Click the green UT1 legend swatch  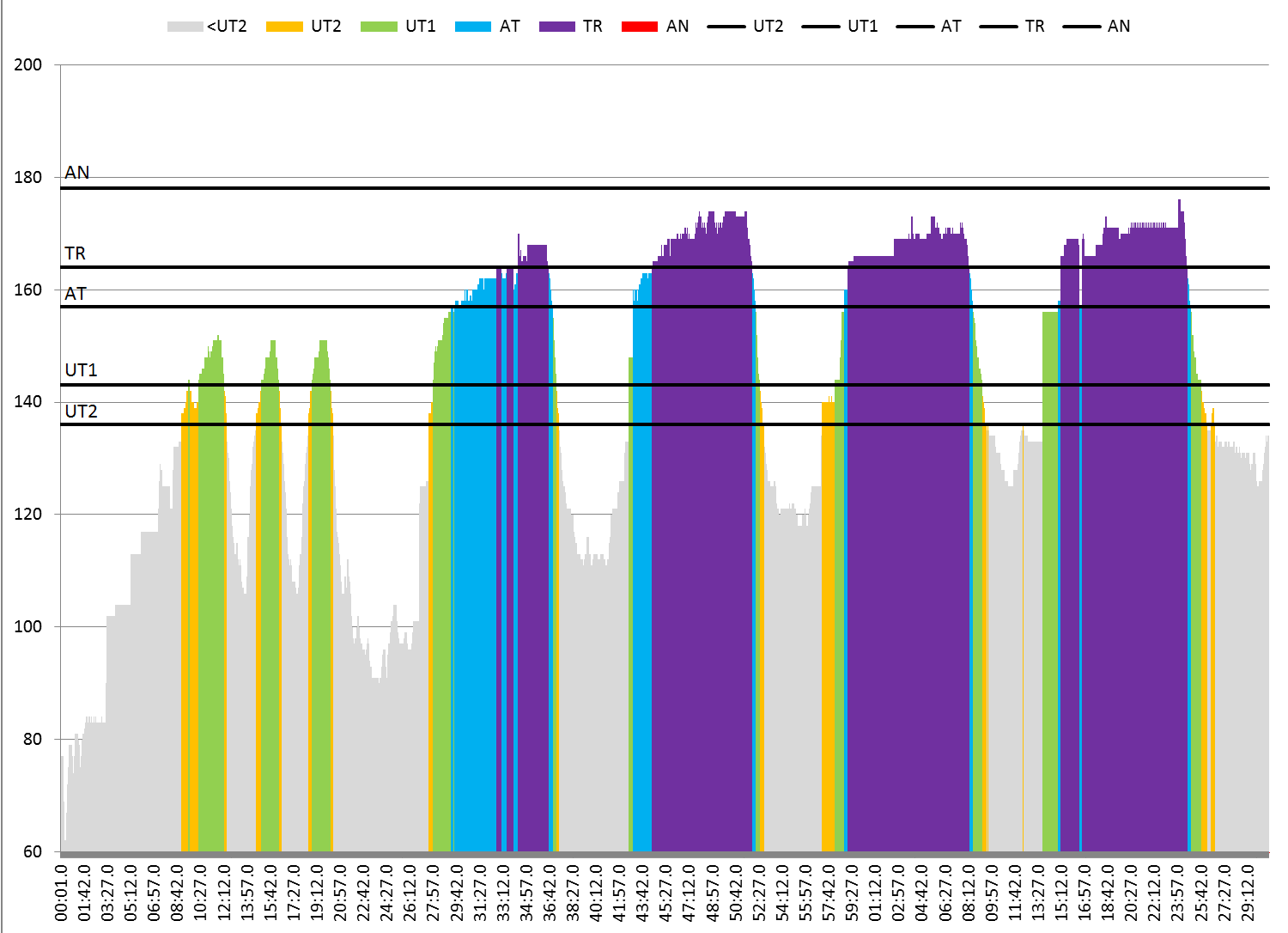click(379, 27)
